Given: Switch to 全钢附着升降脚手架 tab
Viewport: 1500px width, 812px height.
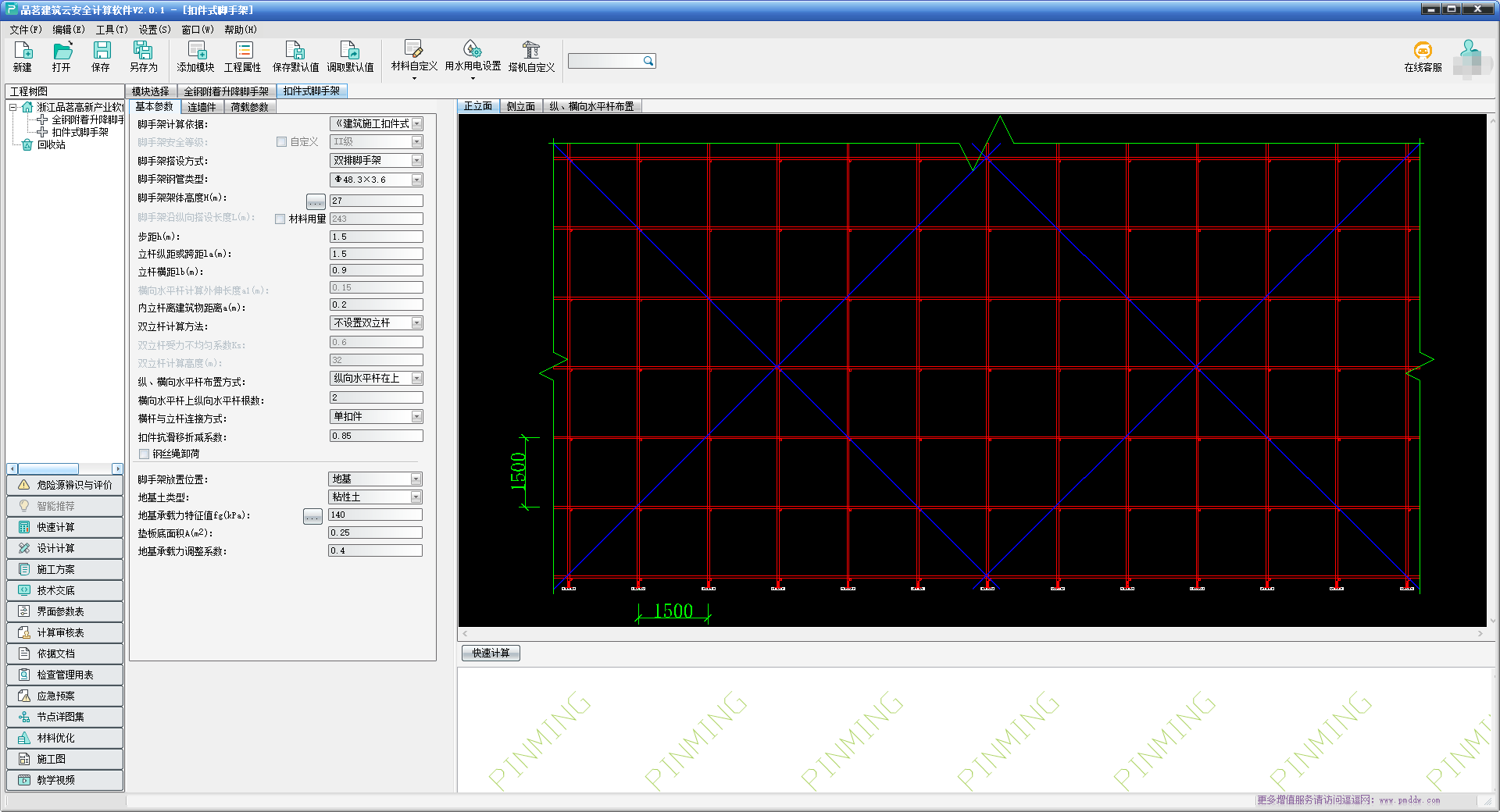Looking at the screenshot, I should [x=226, y=91].
